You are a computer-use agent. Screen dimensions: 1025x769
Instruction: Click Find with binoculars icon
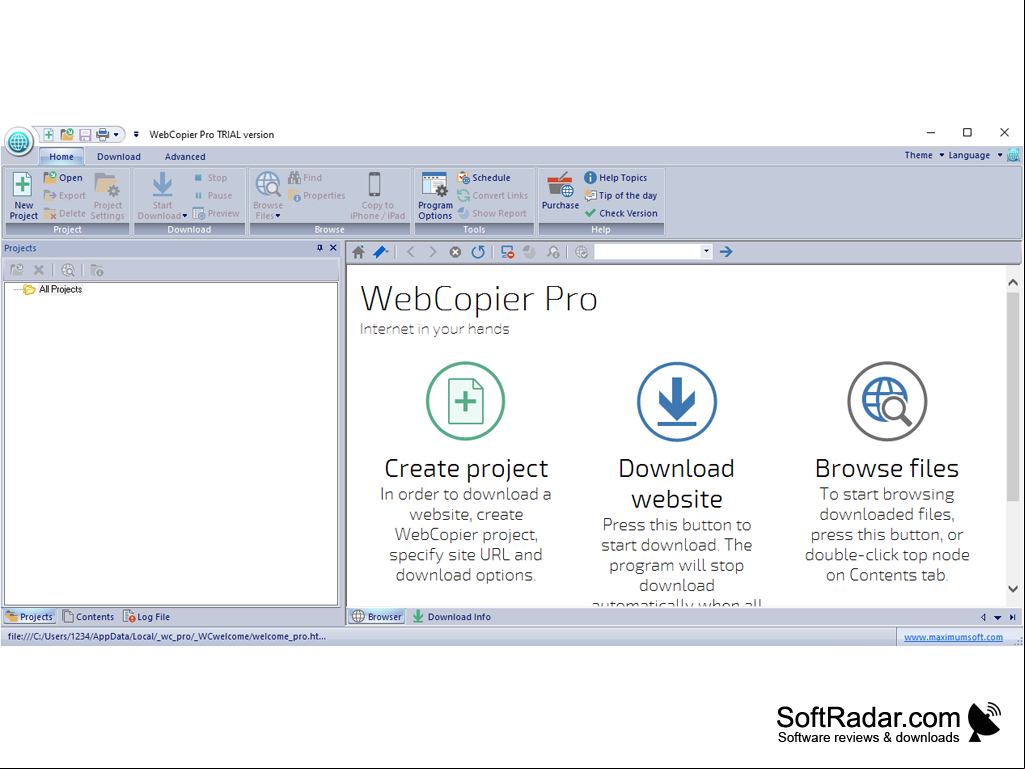coord(305,177)
